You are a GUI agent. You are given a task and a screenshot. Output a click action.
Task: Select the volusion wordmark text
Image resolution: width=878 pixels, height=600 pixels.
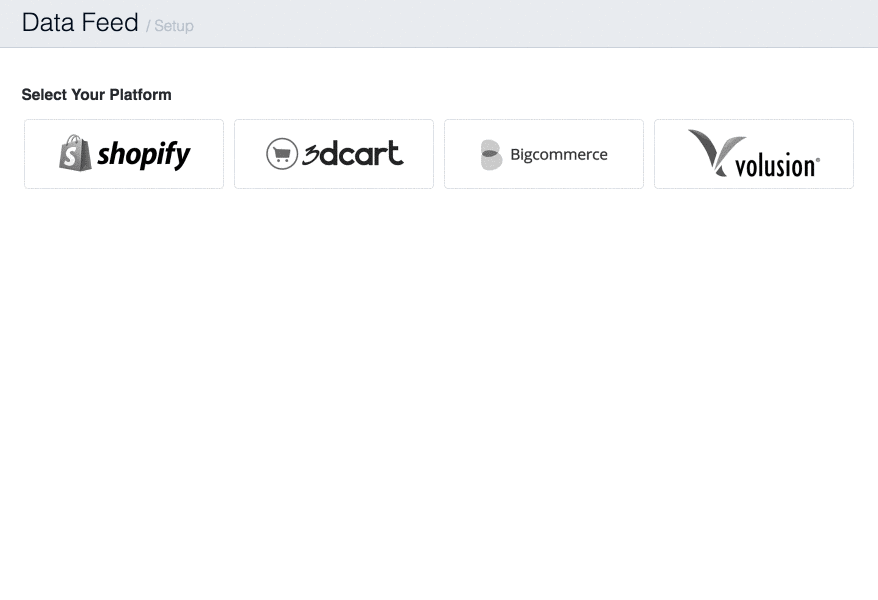point(775,165)
